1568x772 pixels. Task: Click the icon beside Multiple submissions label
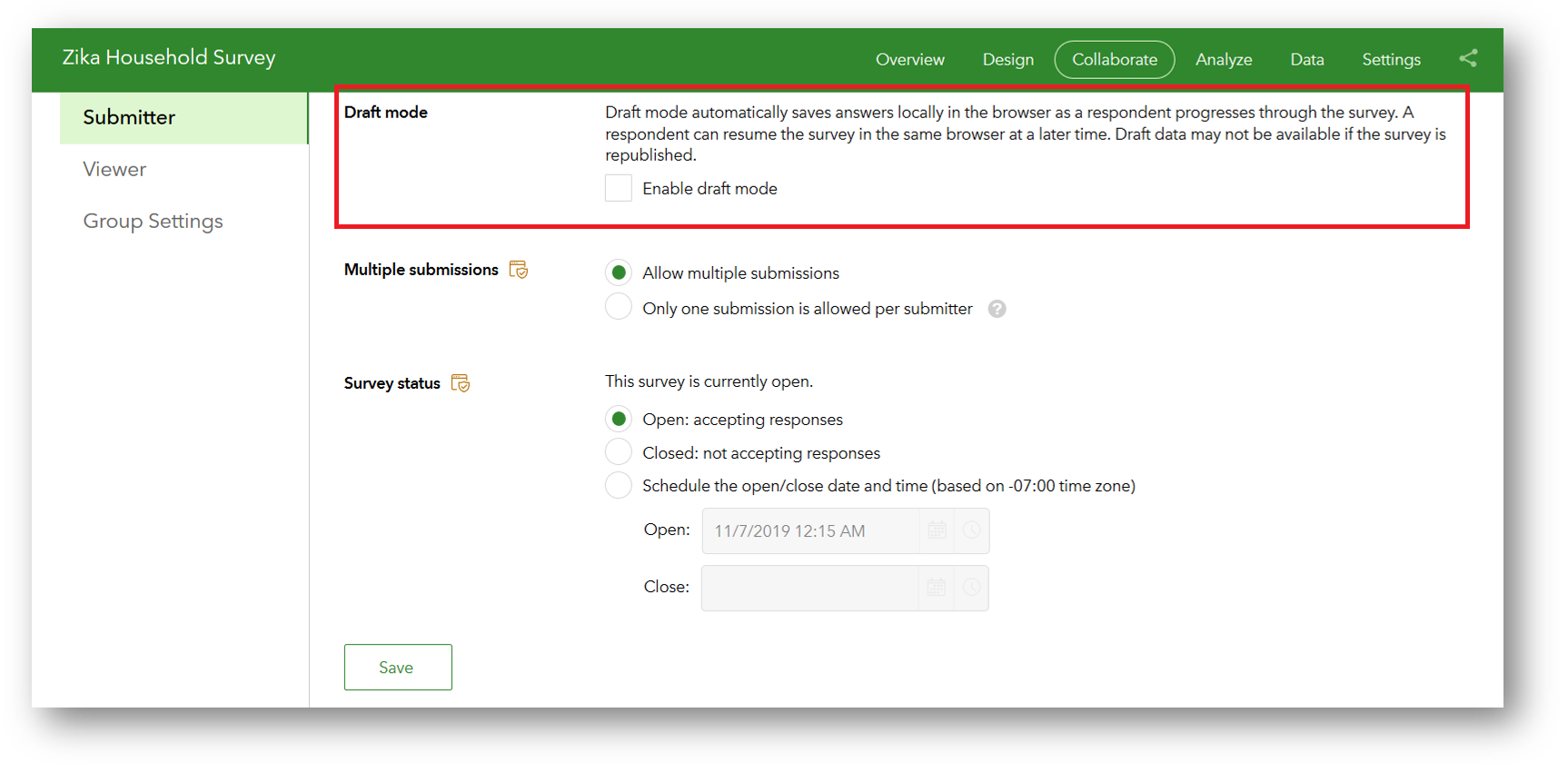pyautogui.click(x=519, y=270)
